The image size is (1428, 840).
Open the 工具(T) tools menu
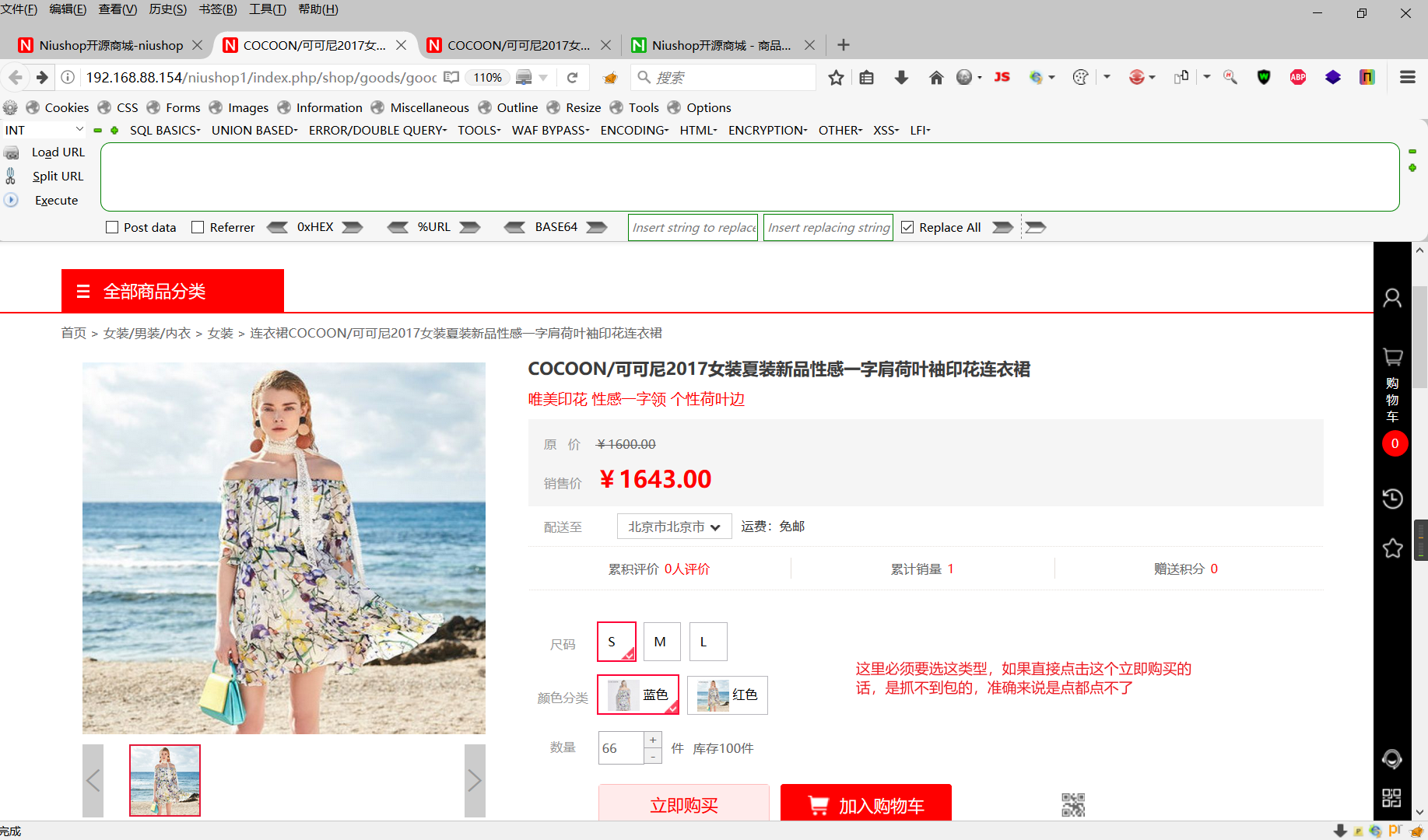[268, 9]
